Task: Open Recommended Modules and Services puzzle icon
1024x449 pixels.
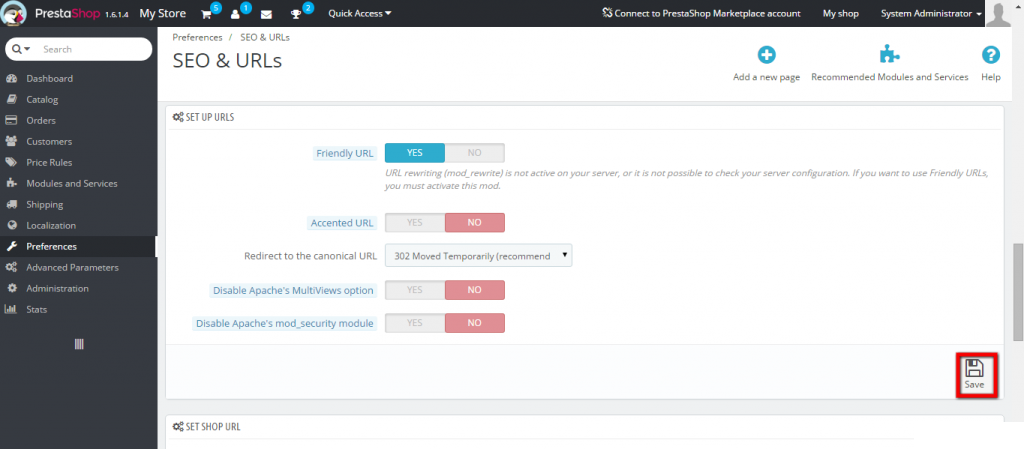Action: pyautogui.click(x=889, y=55)
